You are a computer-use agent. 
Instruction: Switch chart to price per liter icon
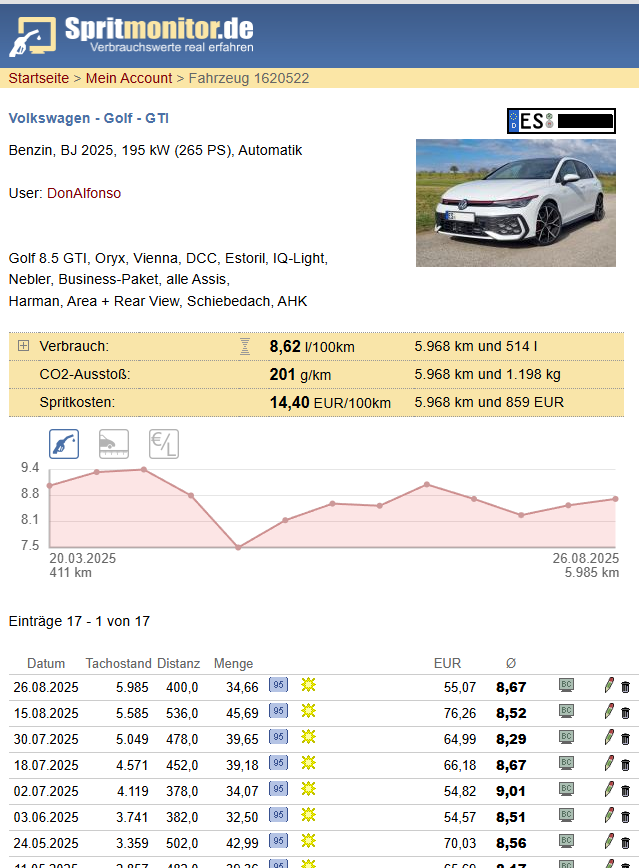pos(163,444)
